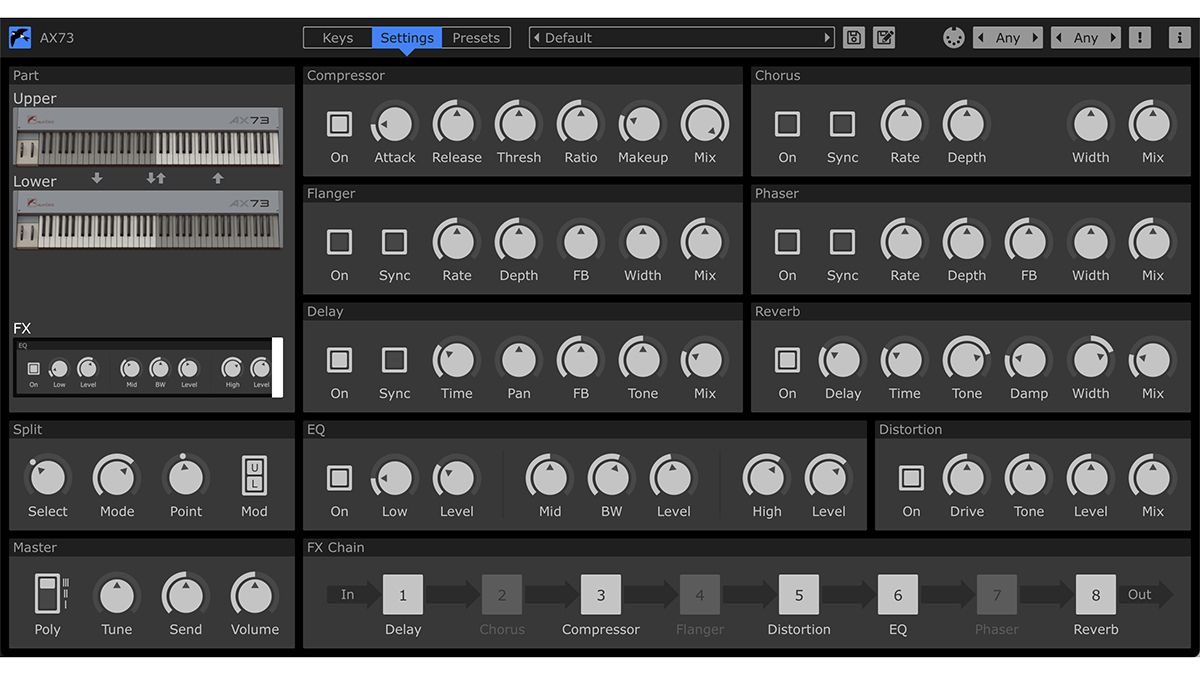1200x675 pixels.
Task: Open the preset edit notes icon
Action: click(x=884, y=38)
